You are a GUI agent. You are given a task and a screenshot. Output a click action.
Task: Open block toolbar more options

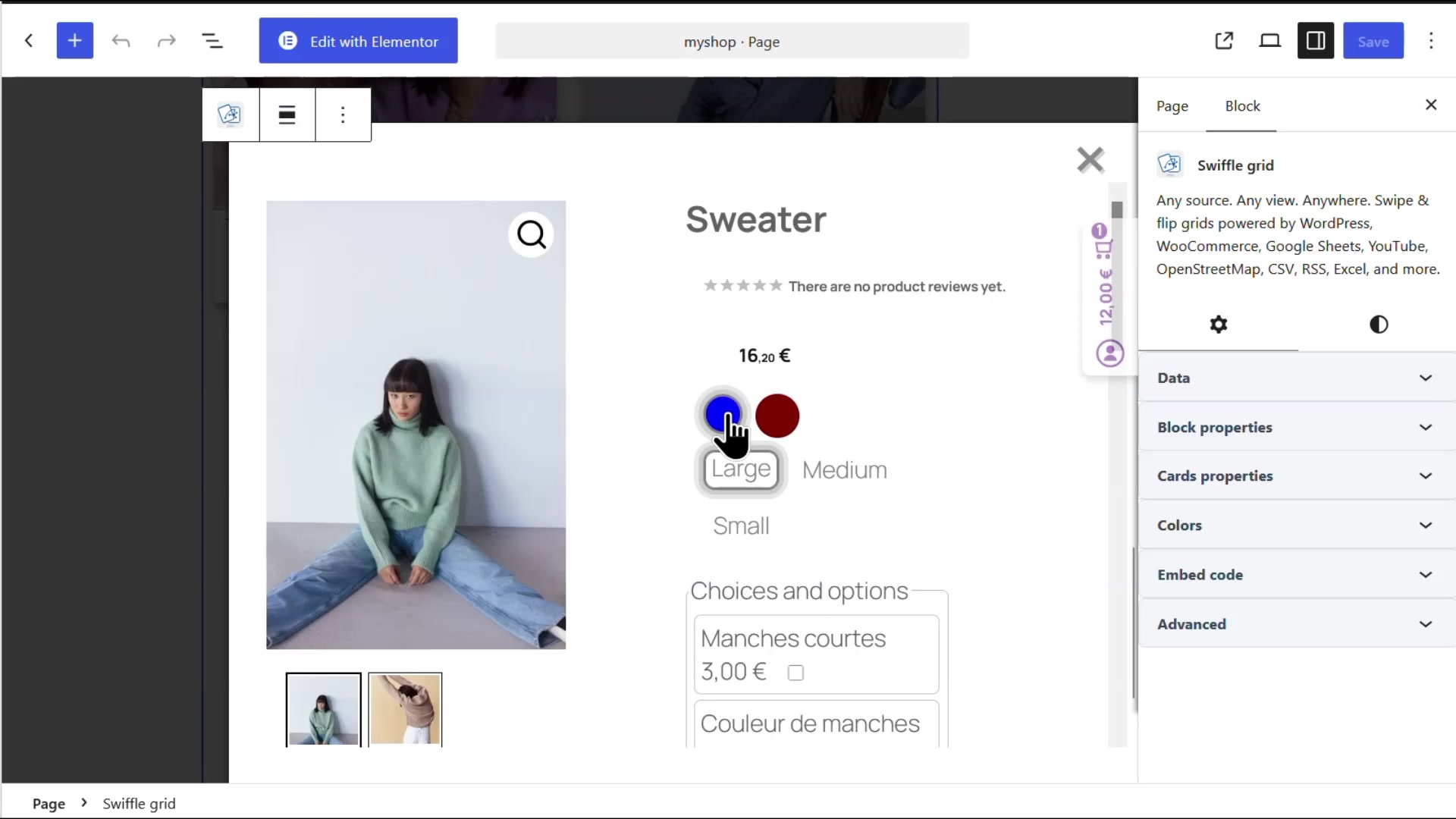[343, 115]
